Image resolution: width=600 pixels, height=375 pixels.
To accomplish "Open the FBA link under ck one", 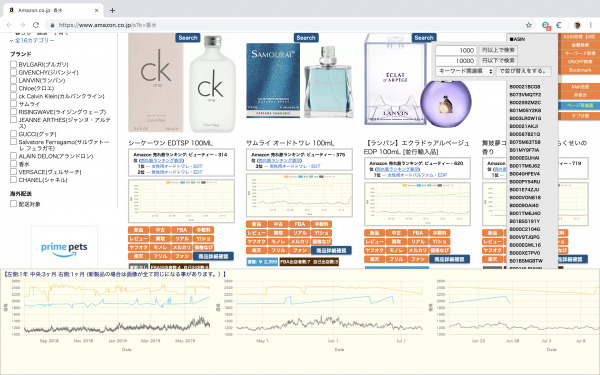I will click(x=181, y=230).
